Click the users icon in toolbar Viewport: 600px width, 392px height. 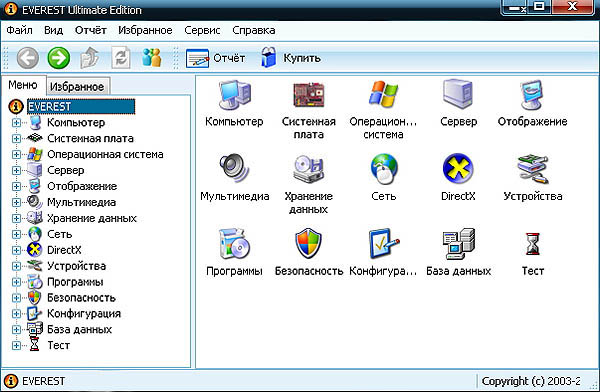pyautogui.click(x=152, y=58)
